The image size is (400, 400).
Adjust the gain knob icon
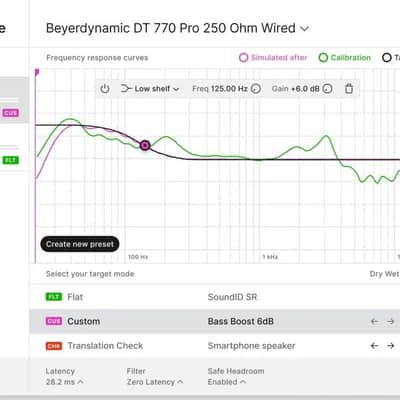(328, 89)
